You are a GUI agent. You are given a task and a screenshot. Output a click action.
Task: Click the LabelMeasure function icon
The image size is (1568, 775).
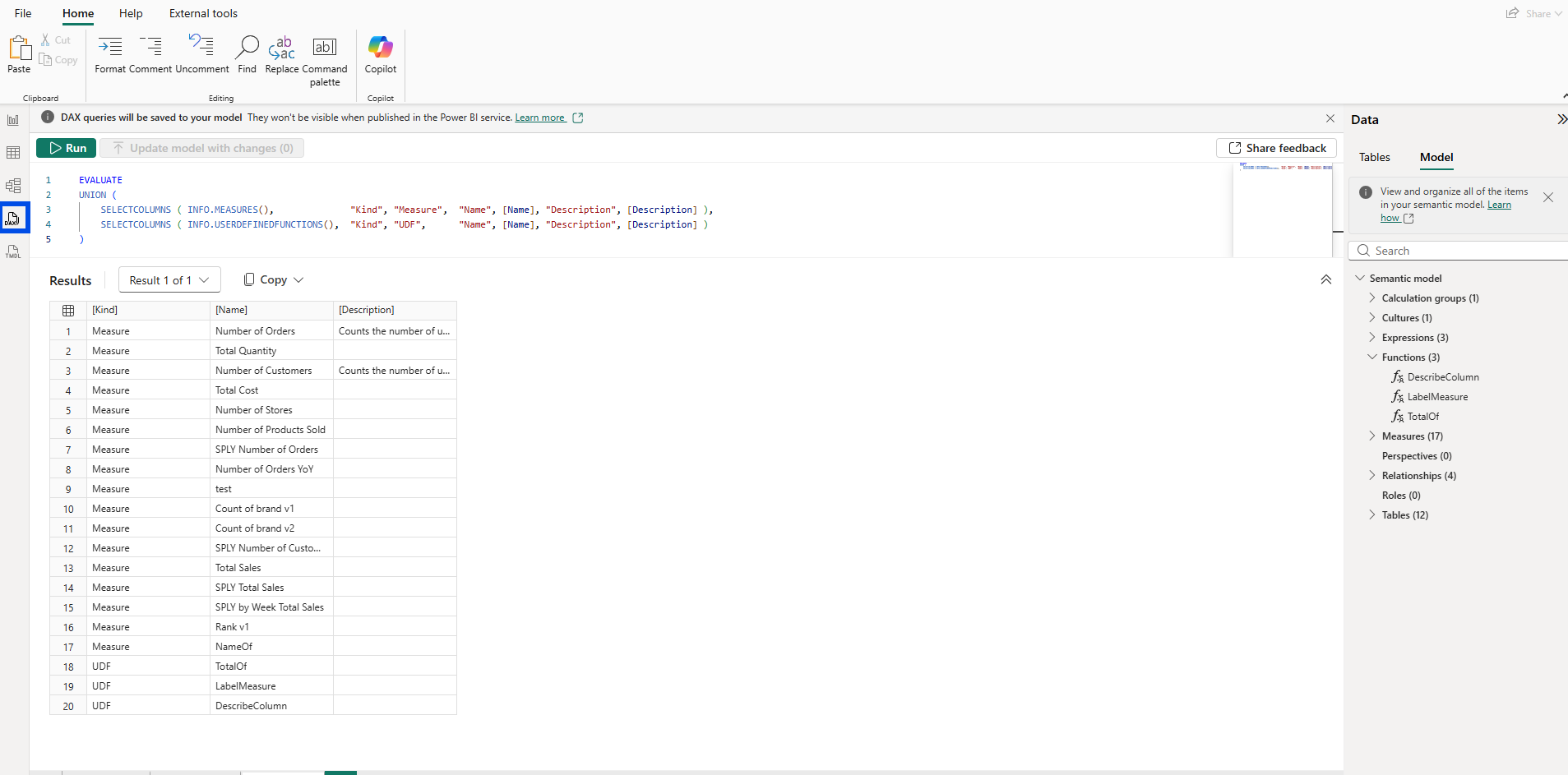click(1397, 396)
